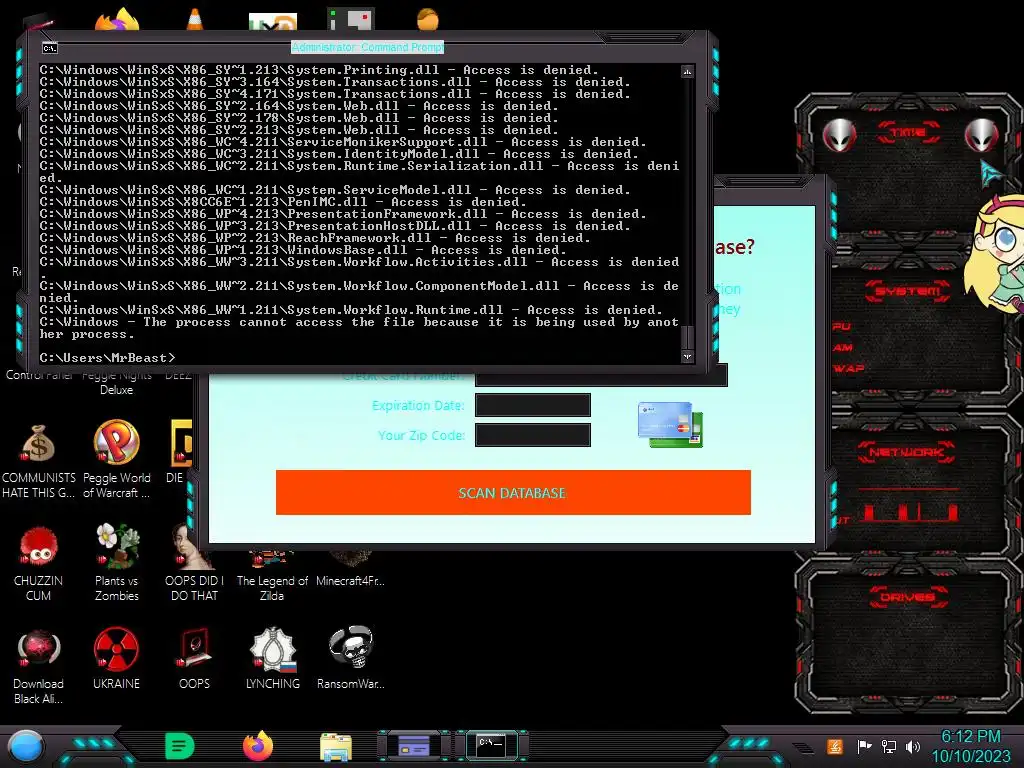
Task: Click the Command Prompt scrollbar down arrow
Action: [687, 356]
